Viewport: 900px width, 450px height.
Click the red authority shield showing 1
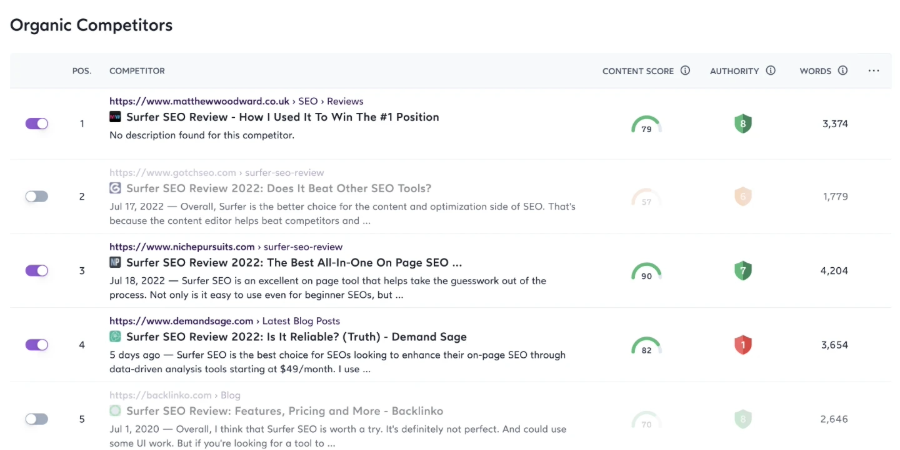pyautogui.click(x=743, y=345)
